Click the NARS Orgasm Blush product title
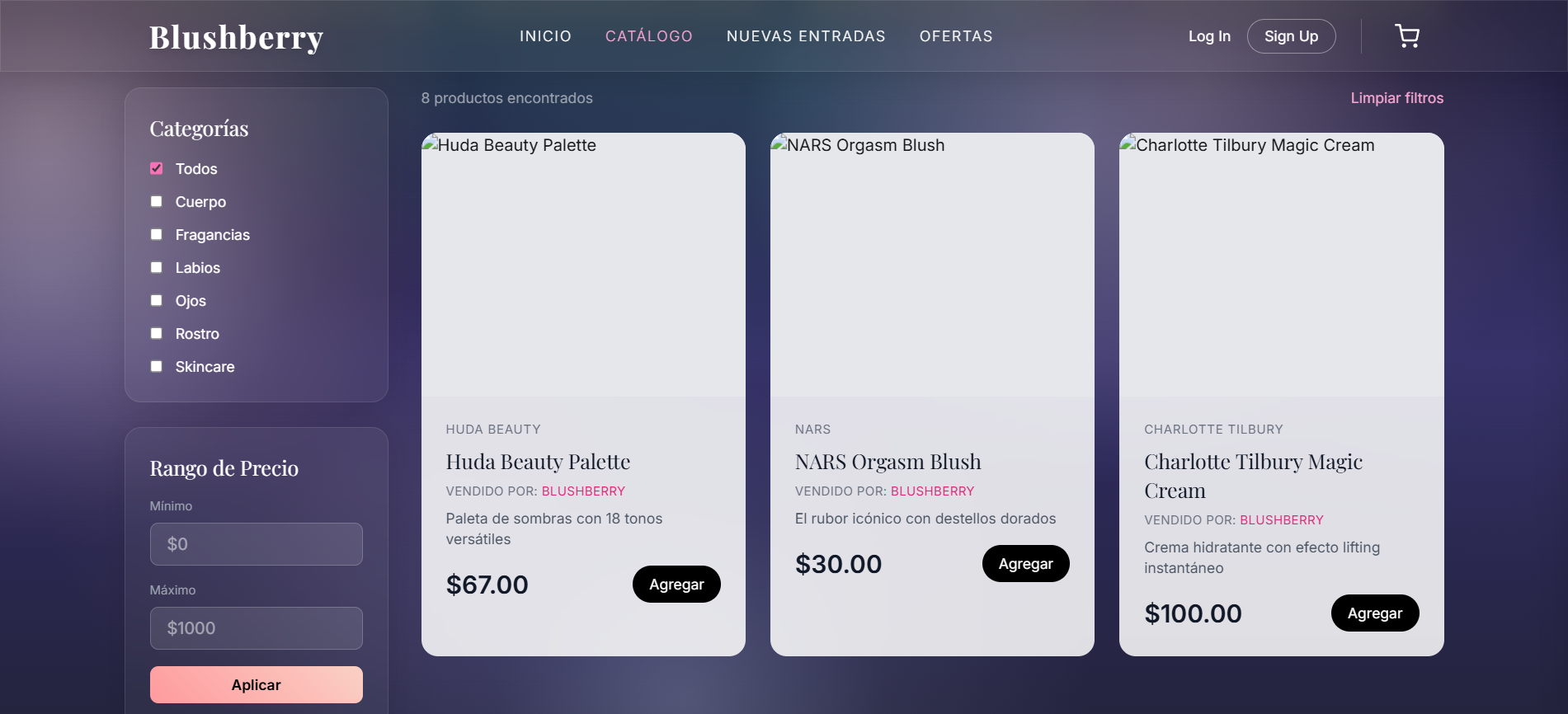The image size is (1568, 714). (x=888, y=462)
